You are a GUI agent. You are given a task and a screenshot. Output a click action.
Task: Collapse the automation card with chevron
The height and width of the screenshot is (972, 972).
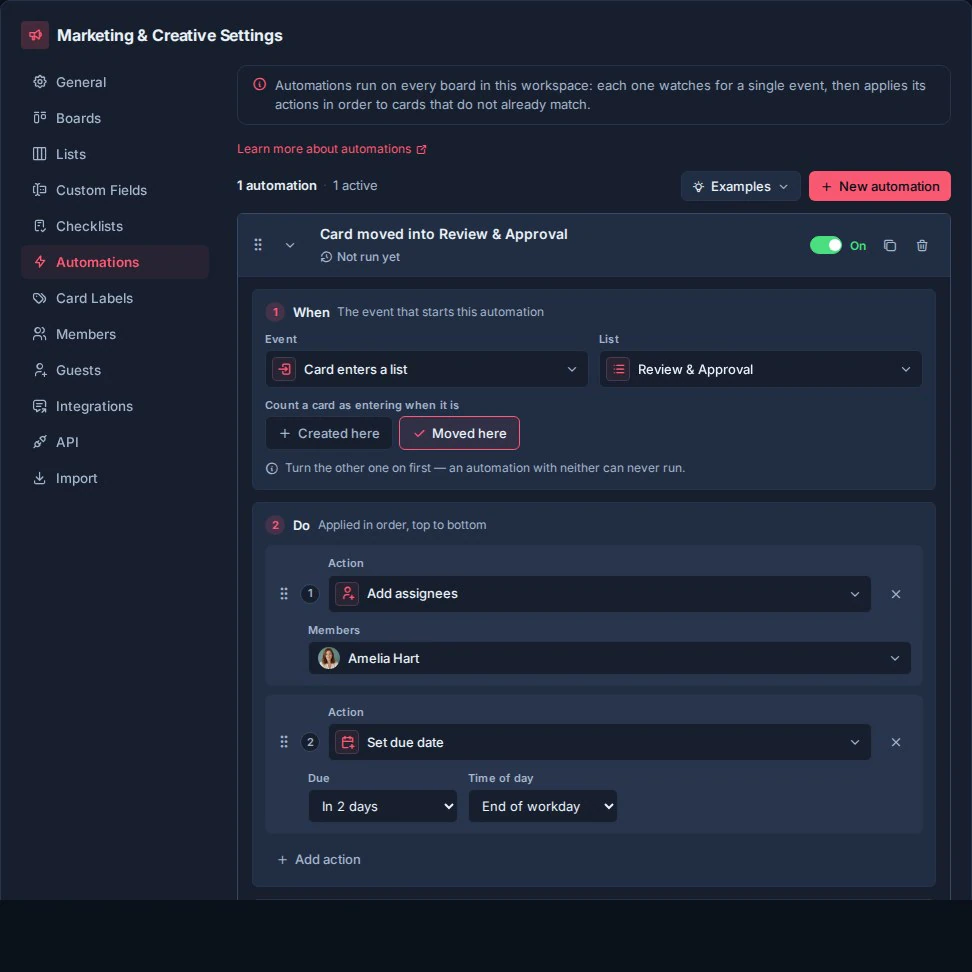289,245
